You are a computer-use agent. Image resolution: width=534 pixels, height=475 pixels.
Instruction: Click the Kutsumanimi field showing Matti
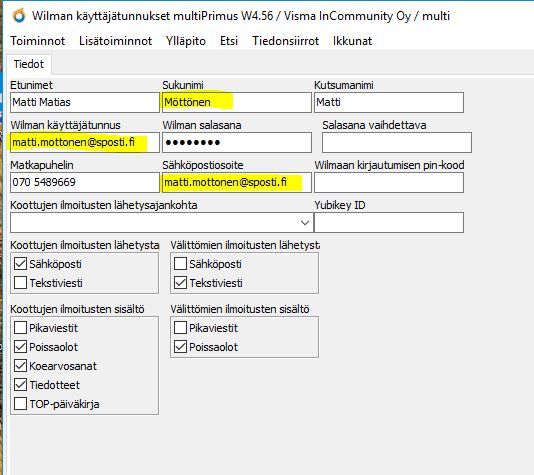coord(389,102)
